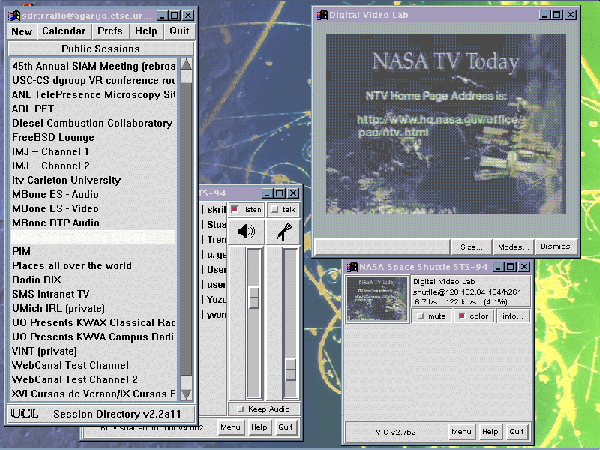Click the Digital Video Lab window title icon
Image resolution: width=600 pixels, height=450 pixels.
(x=321, y=14)
